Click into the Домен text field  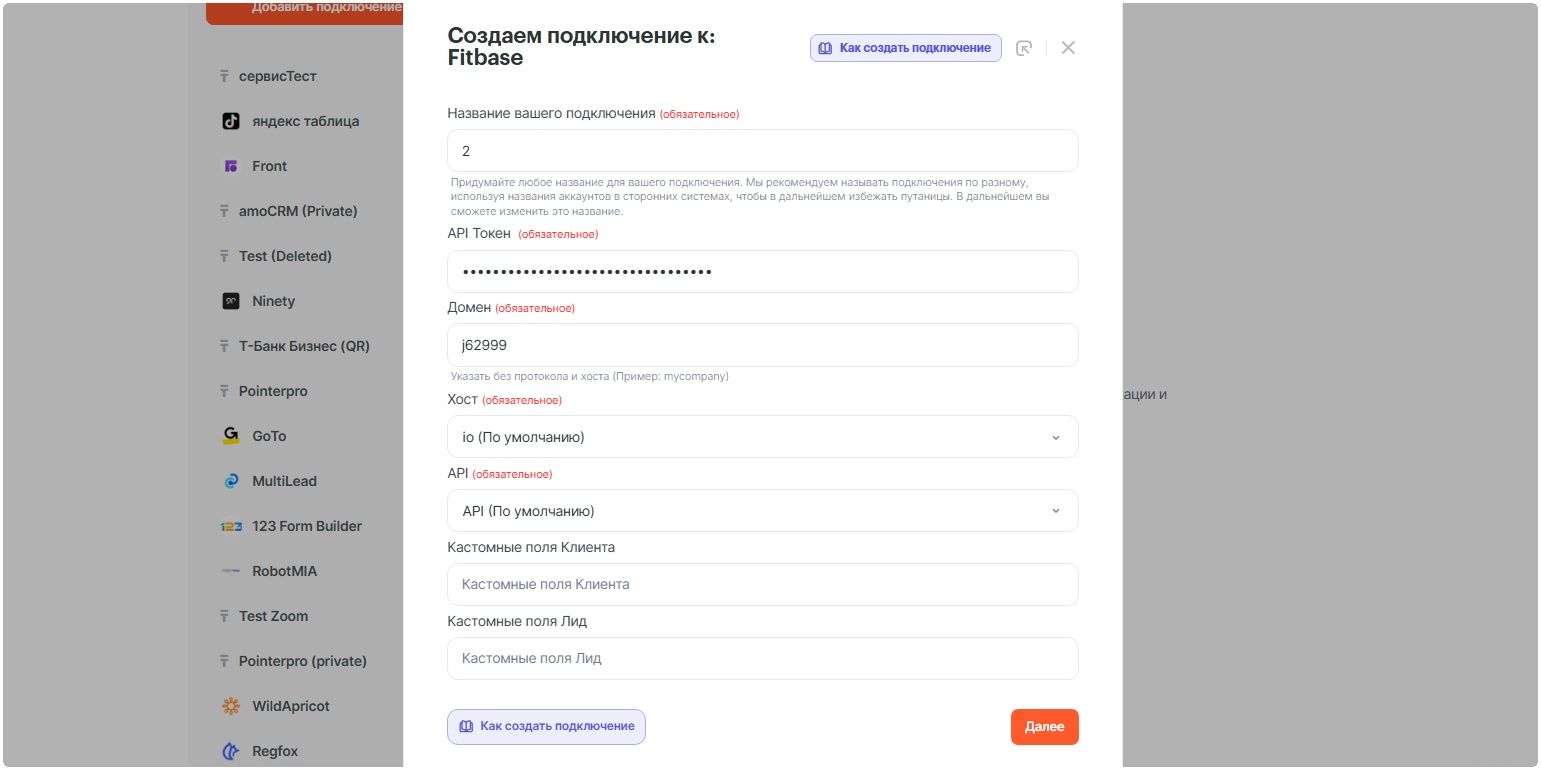point(762,345)
